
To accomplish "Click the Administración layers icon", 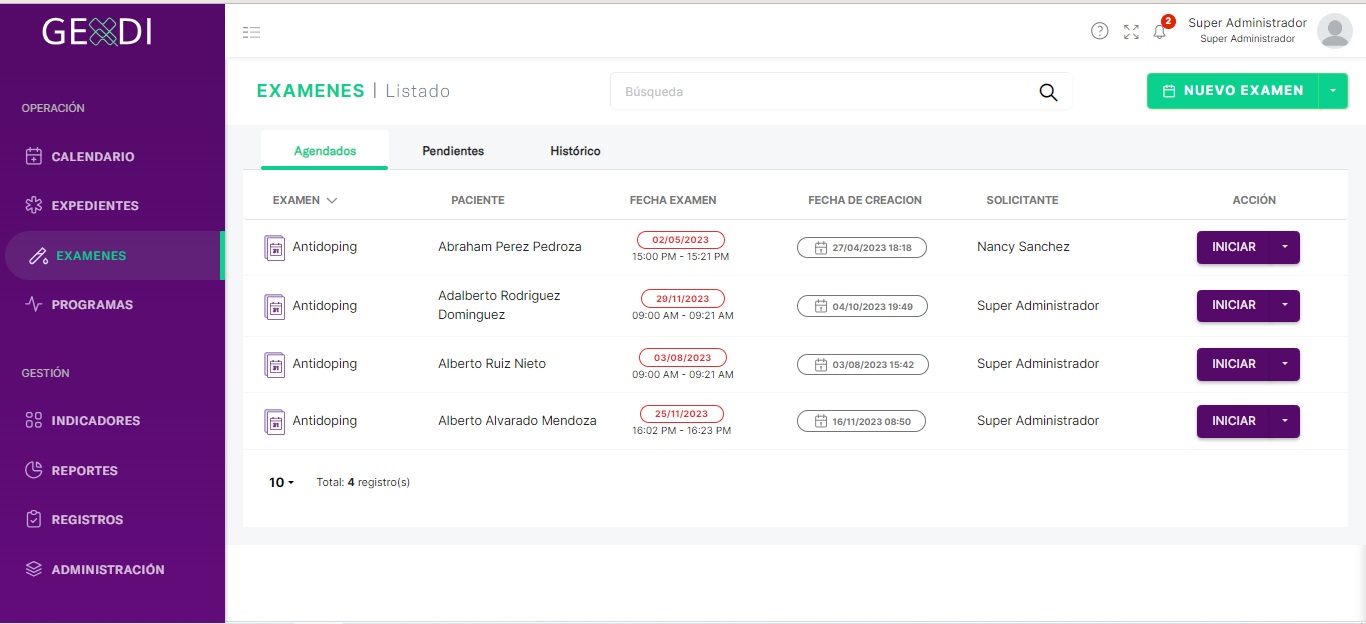I will point(33,569).
